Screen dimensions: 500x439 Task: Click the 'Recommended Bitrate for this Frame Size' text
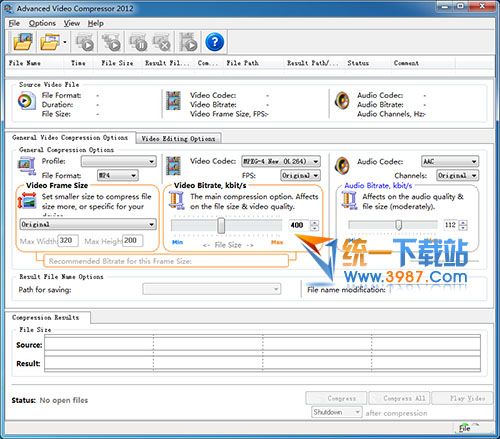pos(120,261)
